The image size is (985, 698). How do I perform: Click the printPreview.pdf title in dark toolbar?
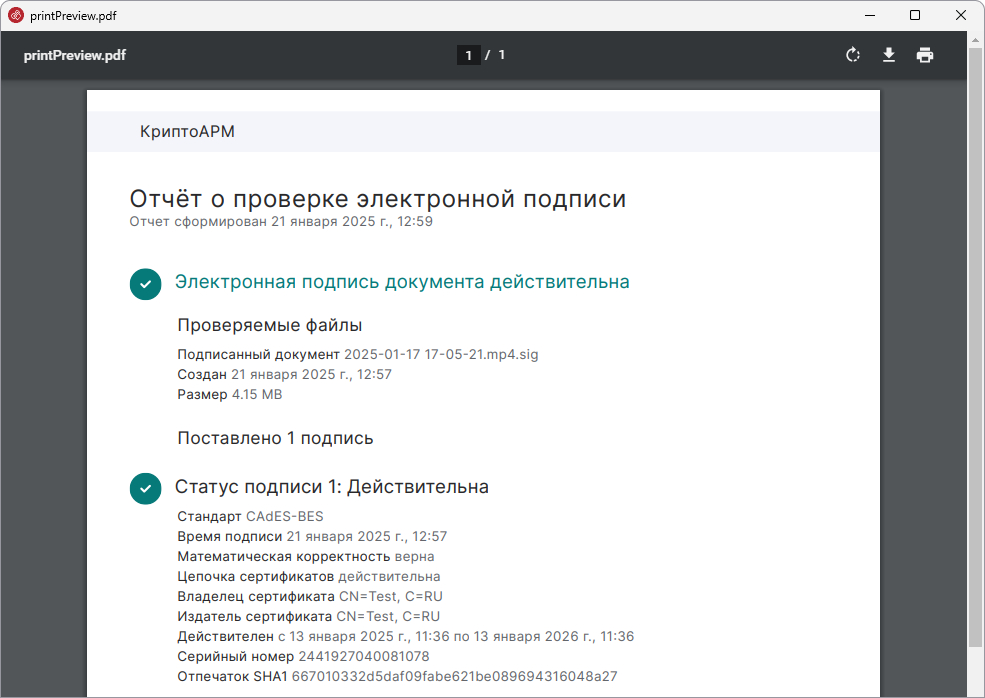[75, 55]
